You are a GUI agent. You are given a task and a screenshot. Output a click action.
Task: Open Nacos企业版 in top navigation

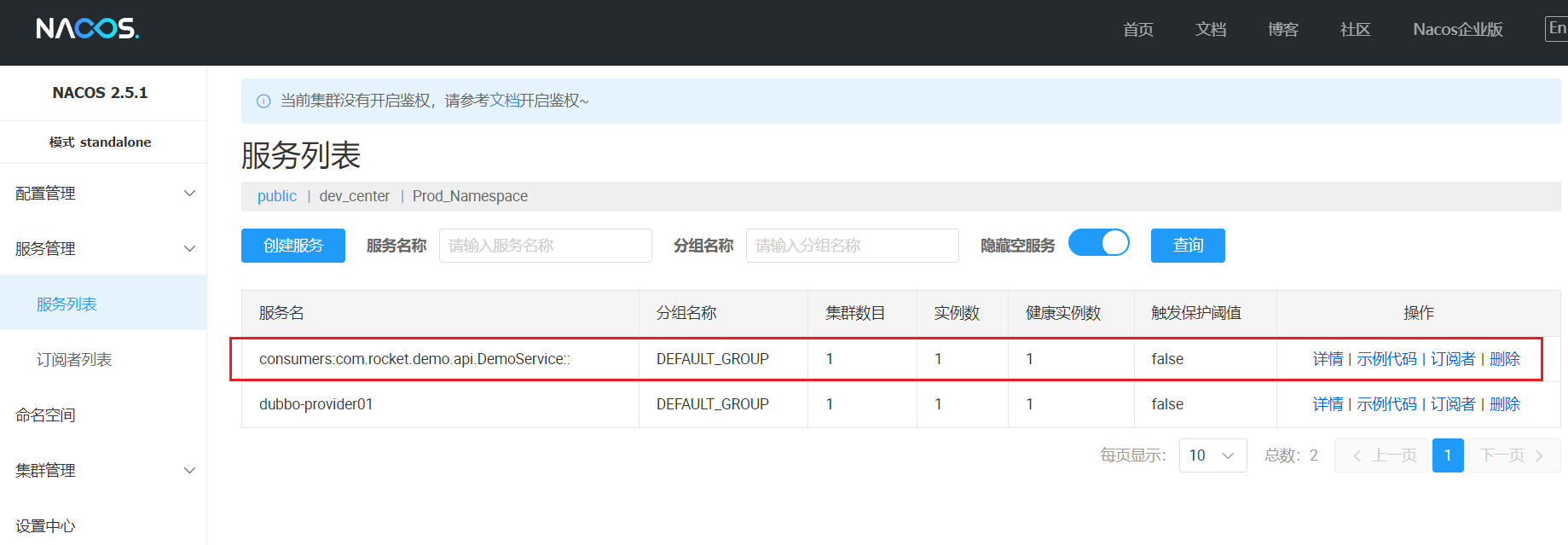[x=1457, y=30]
